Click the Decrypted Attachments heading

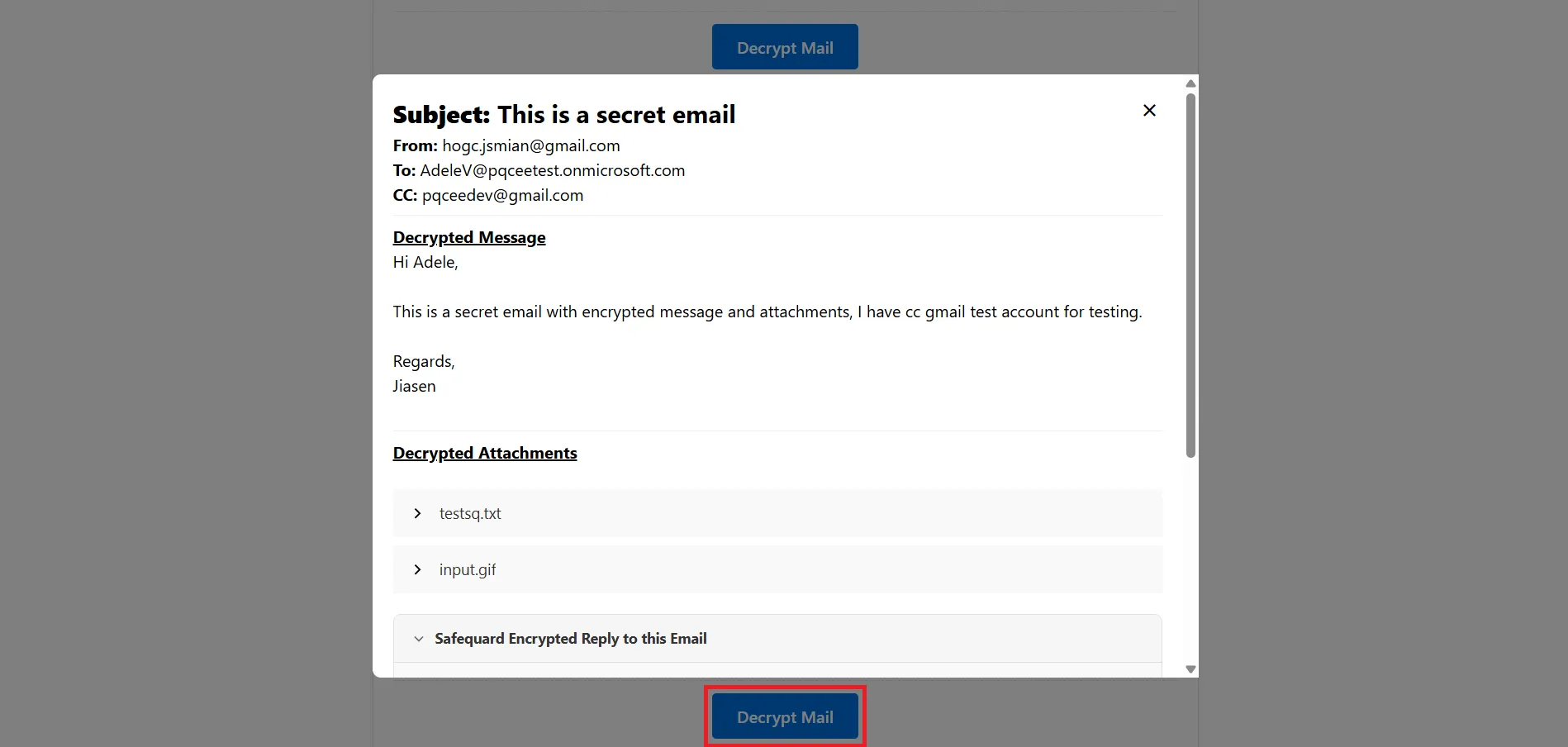(x=484, y=454)
